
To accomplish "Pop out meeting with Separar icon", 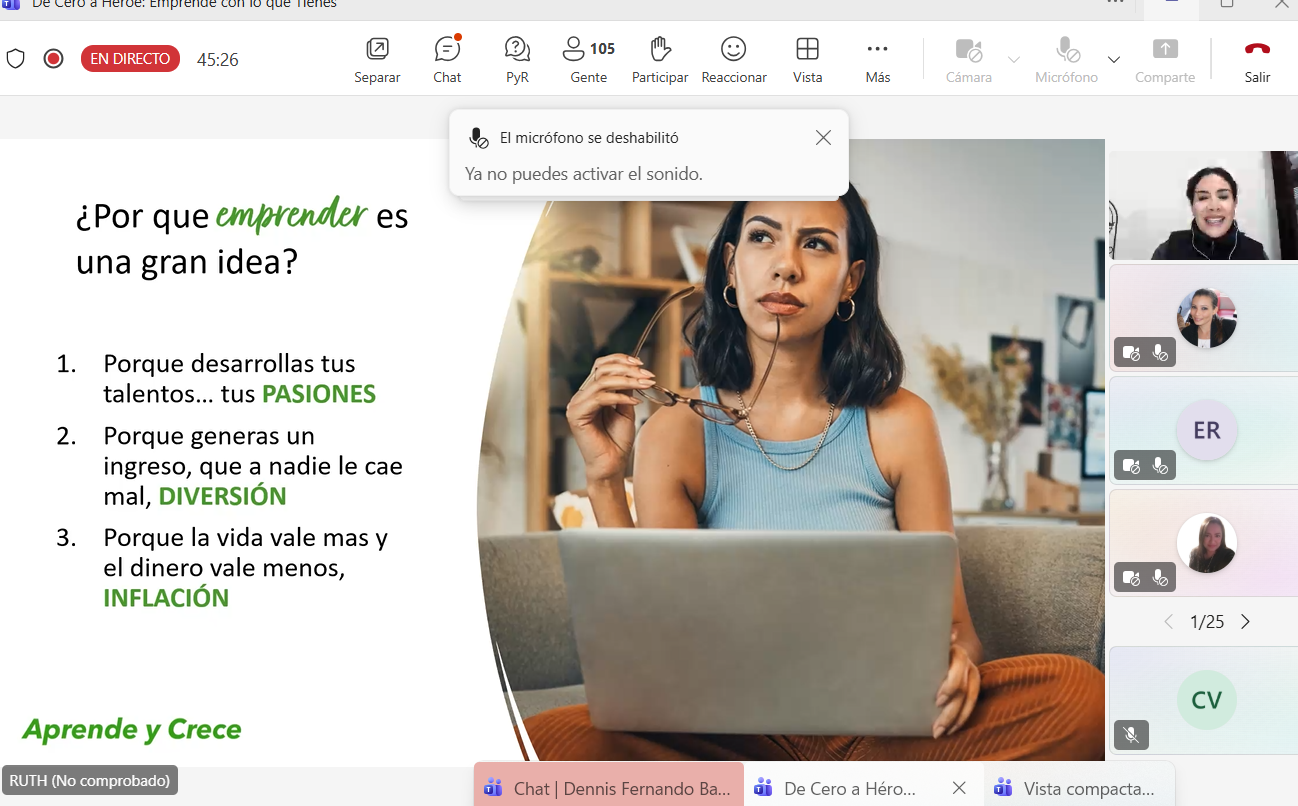I will tap(377, 59).
